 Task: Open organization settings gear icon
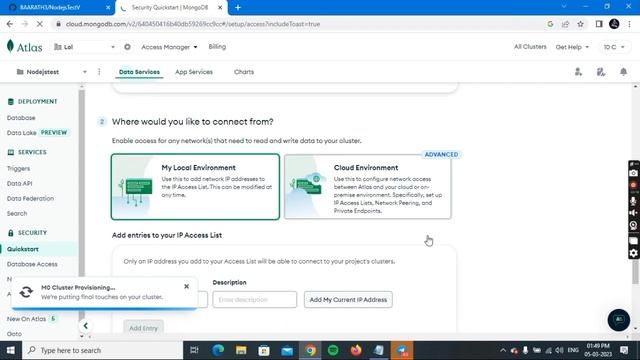[127, 47]
